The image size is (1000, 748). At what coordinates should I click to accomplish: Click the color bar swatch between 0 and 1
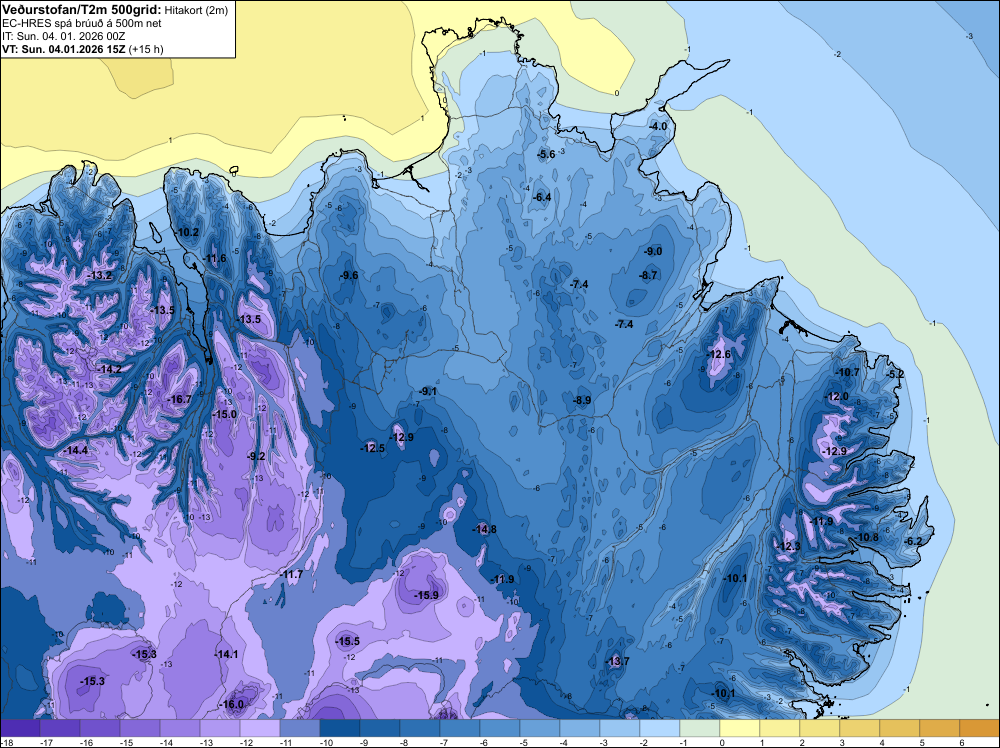click(740, 728)
